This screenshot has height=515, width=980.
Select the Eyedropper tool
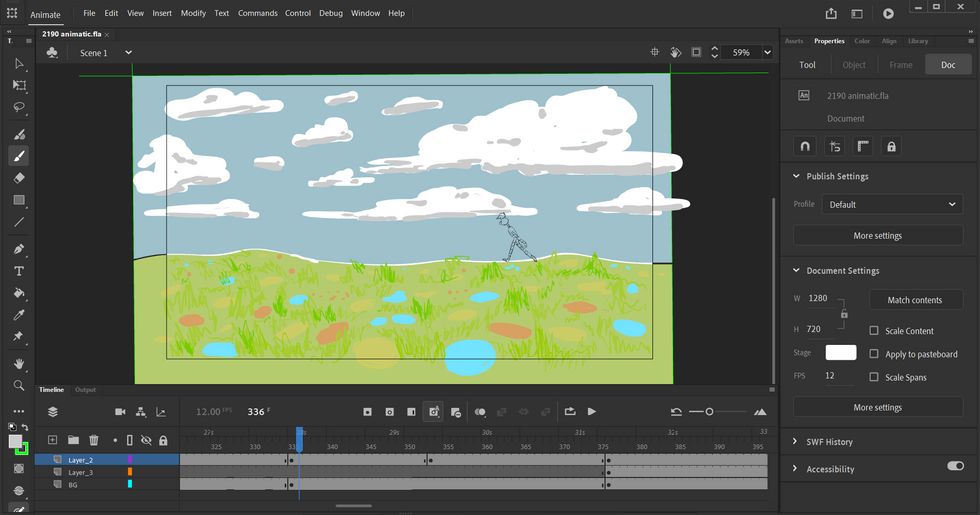click(19, 315)
